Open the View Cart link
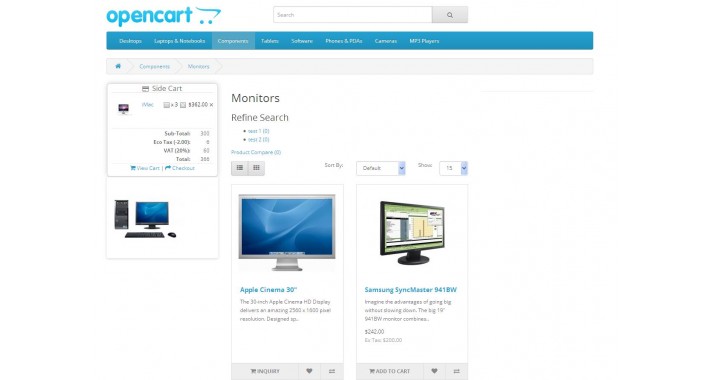 (145, 168)
